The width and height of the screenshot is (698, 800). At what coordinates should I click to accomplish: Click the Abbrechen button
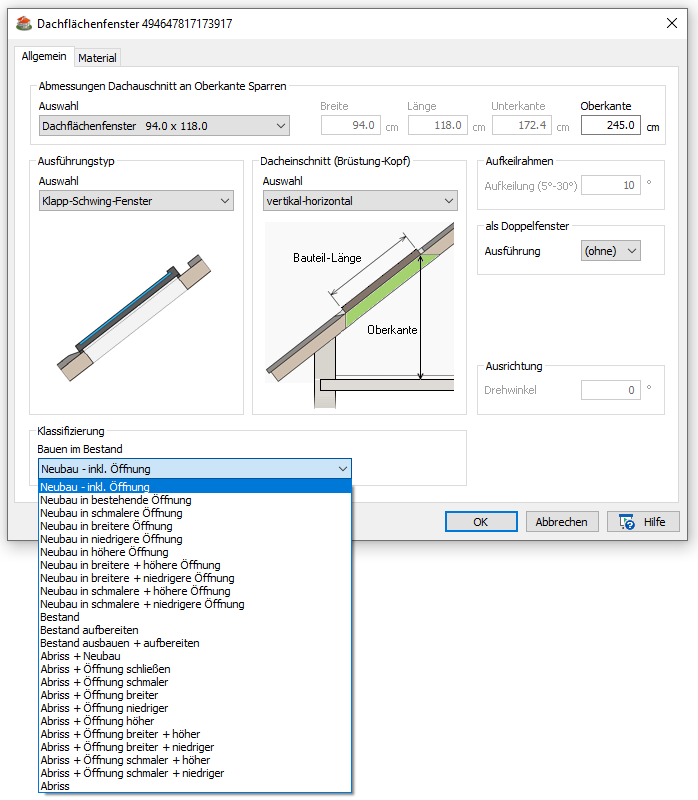562,521
